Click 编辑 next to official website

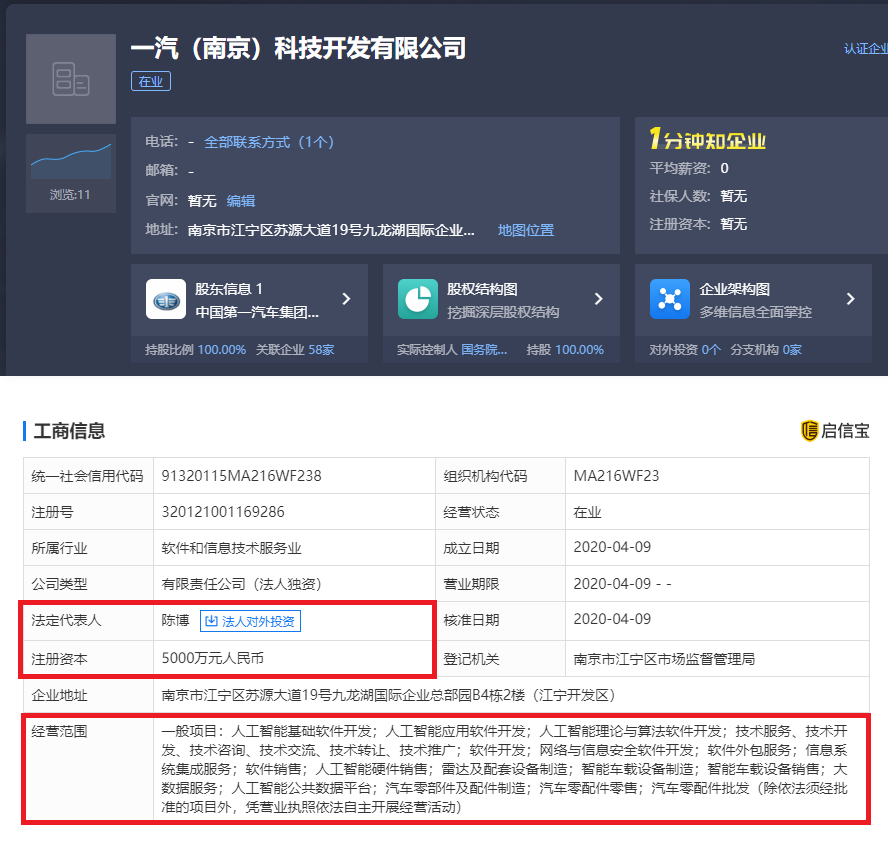pos(241,201)
